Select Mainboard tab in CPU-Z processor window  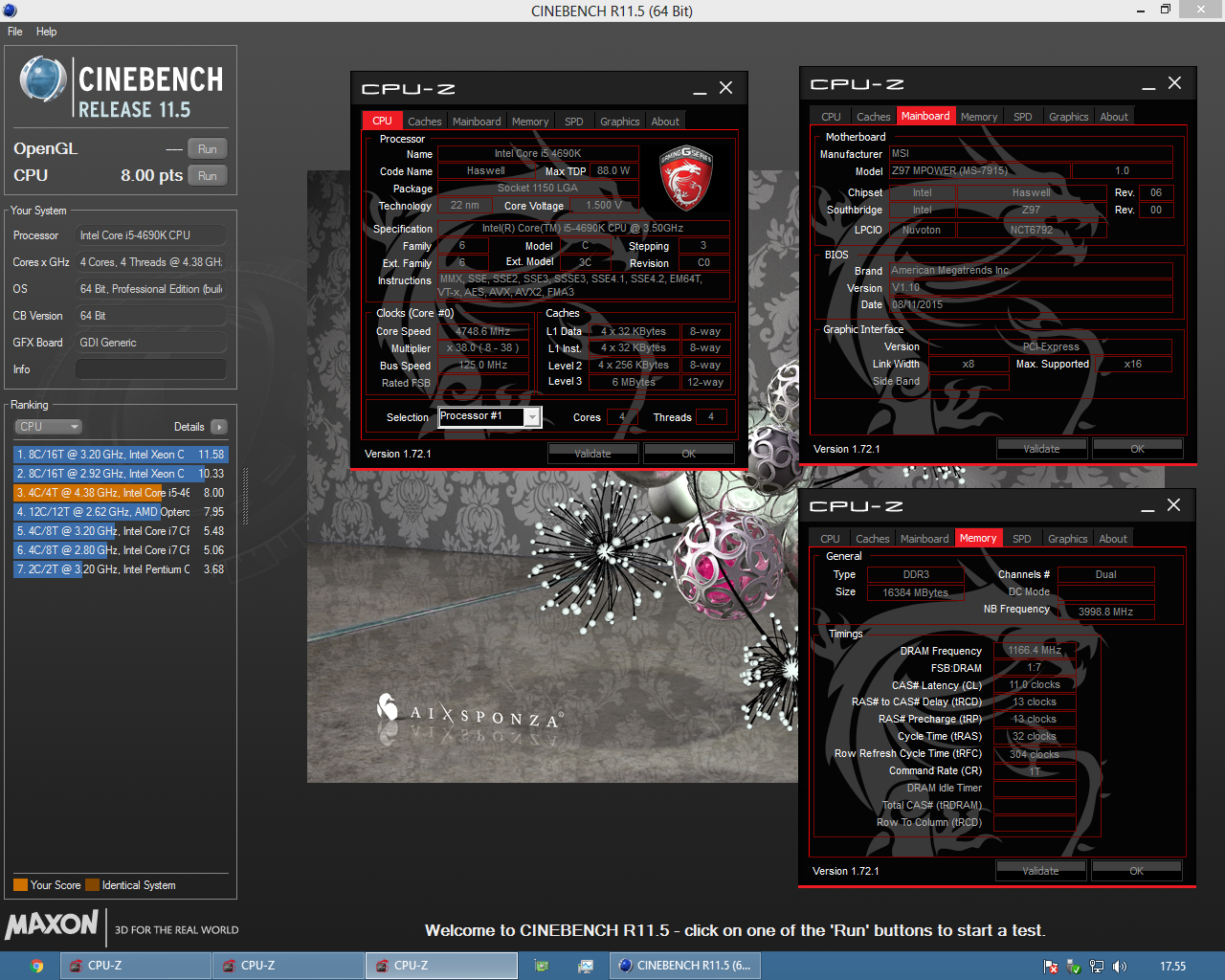coord(477,122)
